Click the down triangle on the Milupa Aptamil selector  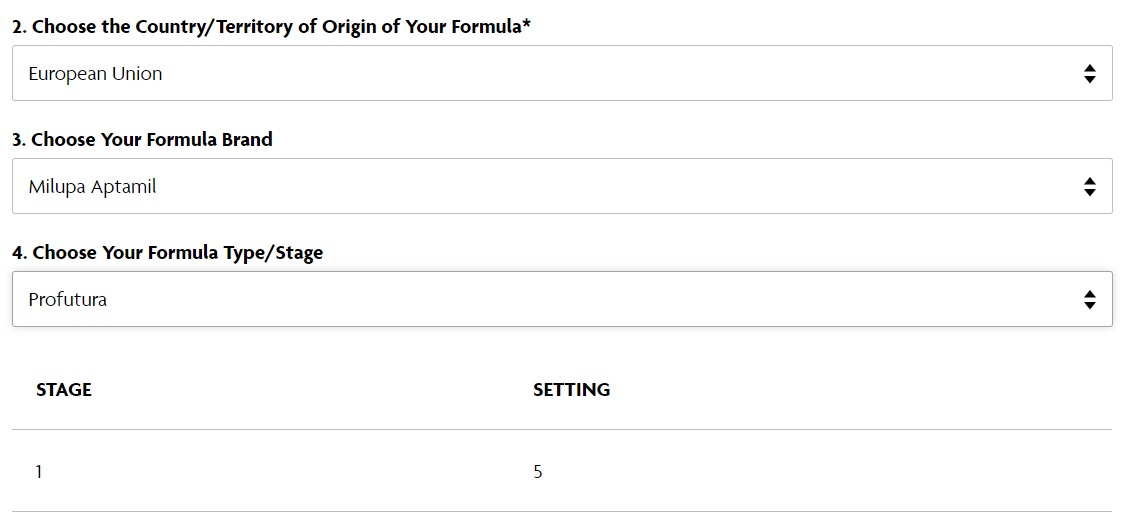1089,192
